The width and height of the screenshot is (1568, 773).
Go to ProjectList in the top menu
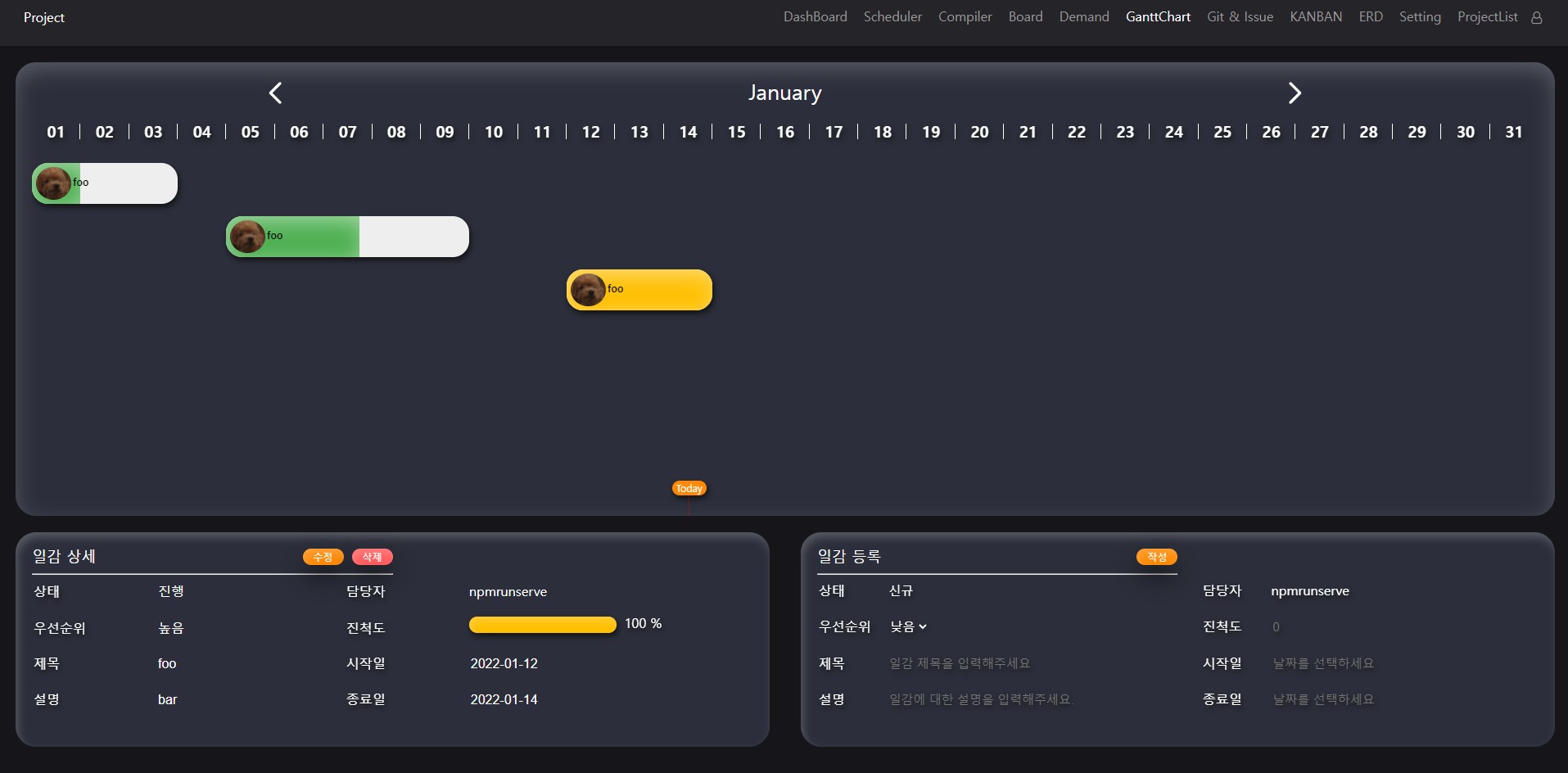click(1487, 16)
